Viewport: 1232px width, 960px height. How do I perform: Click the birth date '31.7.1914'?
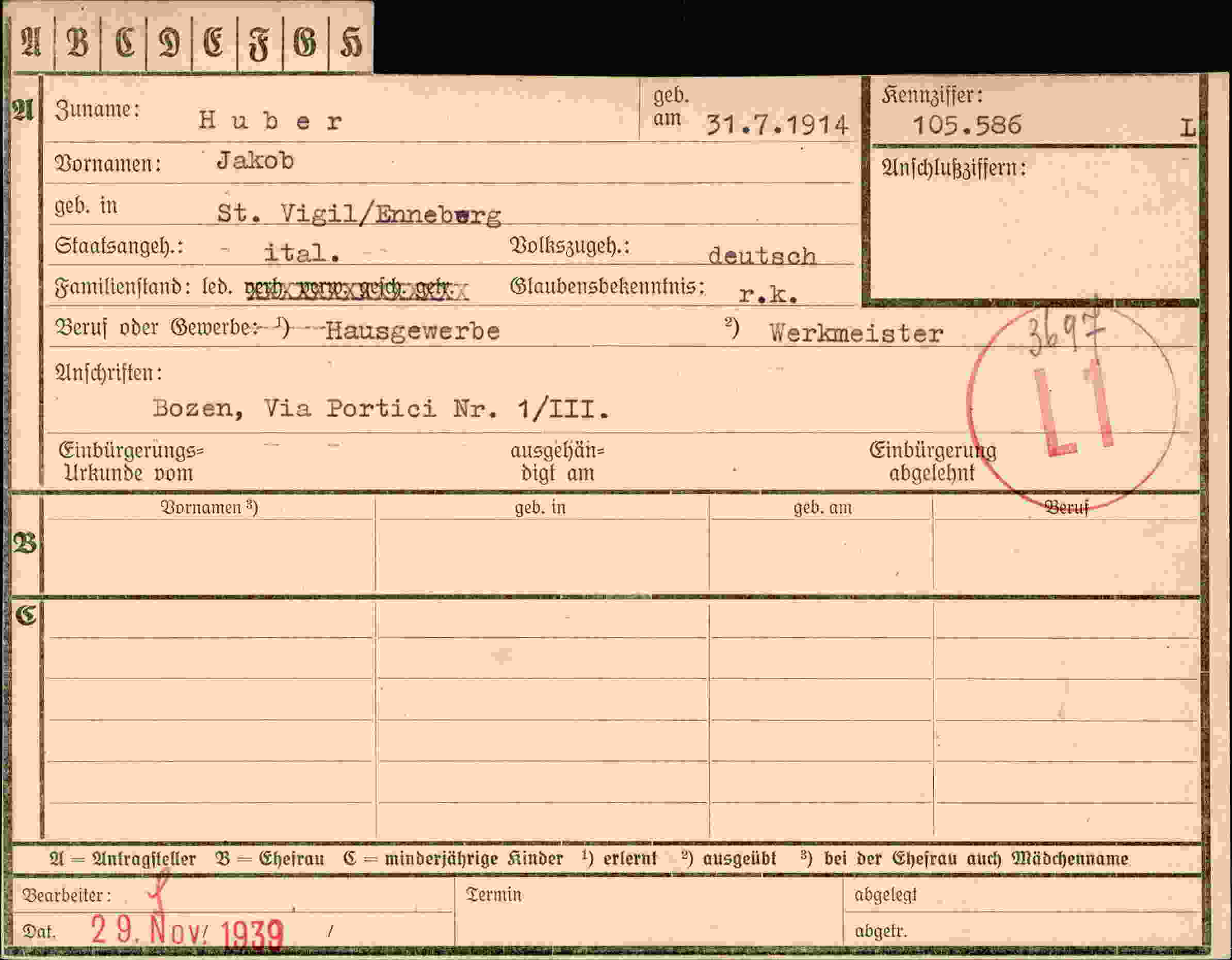click(x=777, y=125)
